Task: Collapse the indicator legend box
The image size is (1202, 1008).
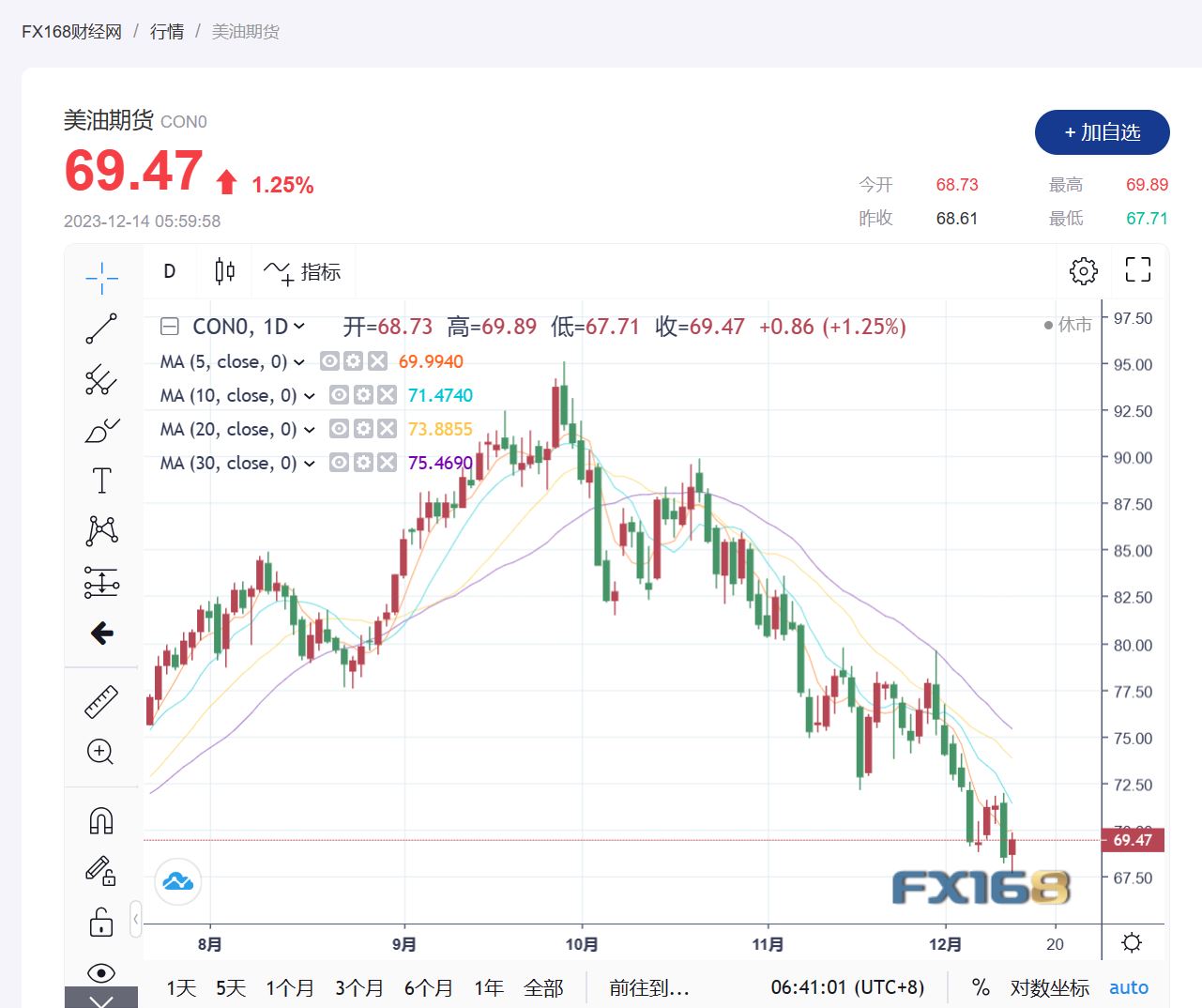Action: 170,327
